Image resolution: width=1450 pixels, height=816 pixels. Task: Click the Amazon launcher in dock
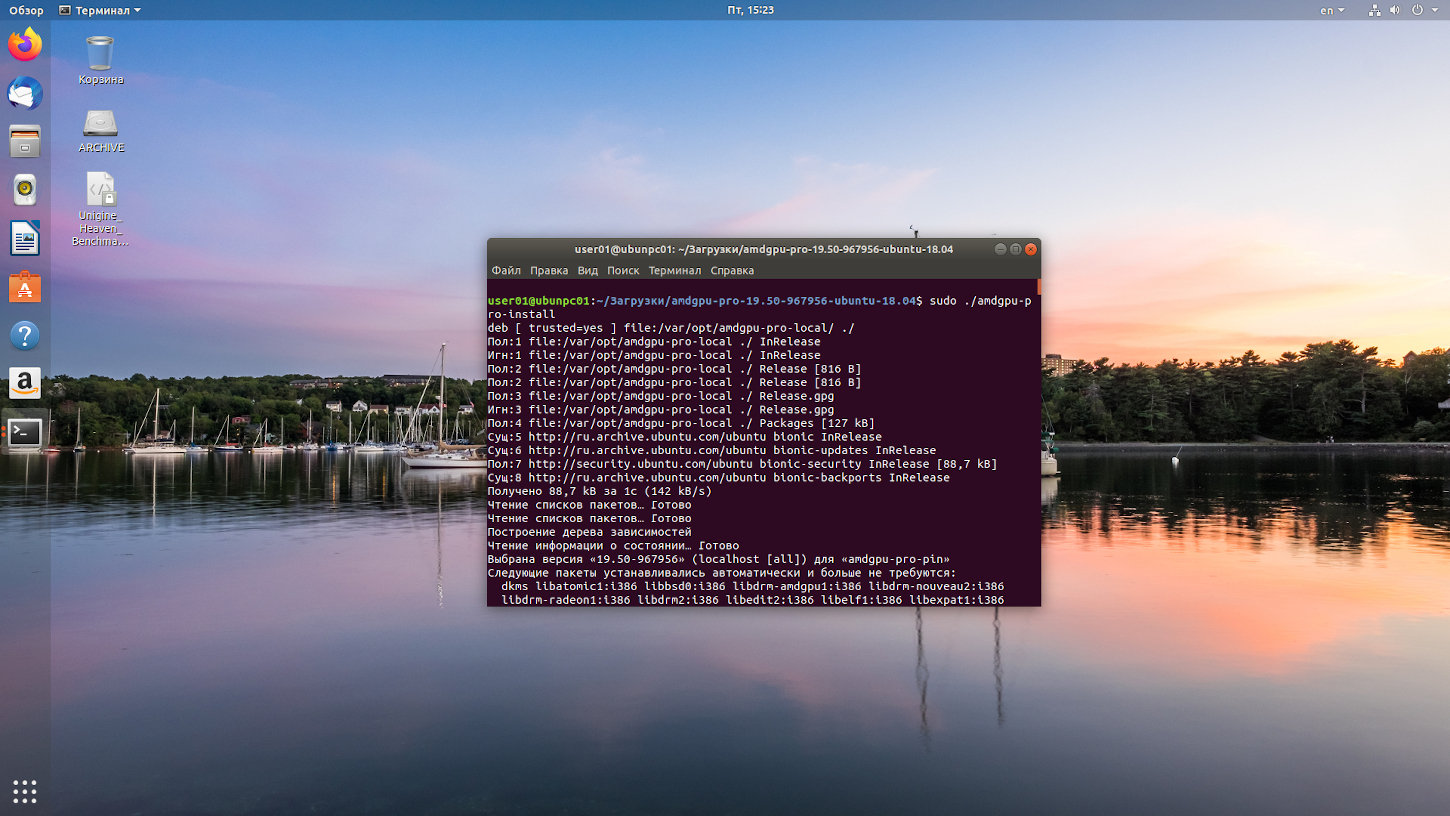pos(25,383)
